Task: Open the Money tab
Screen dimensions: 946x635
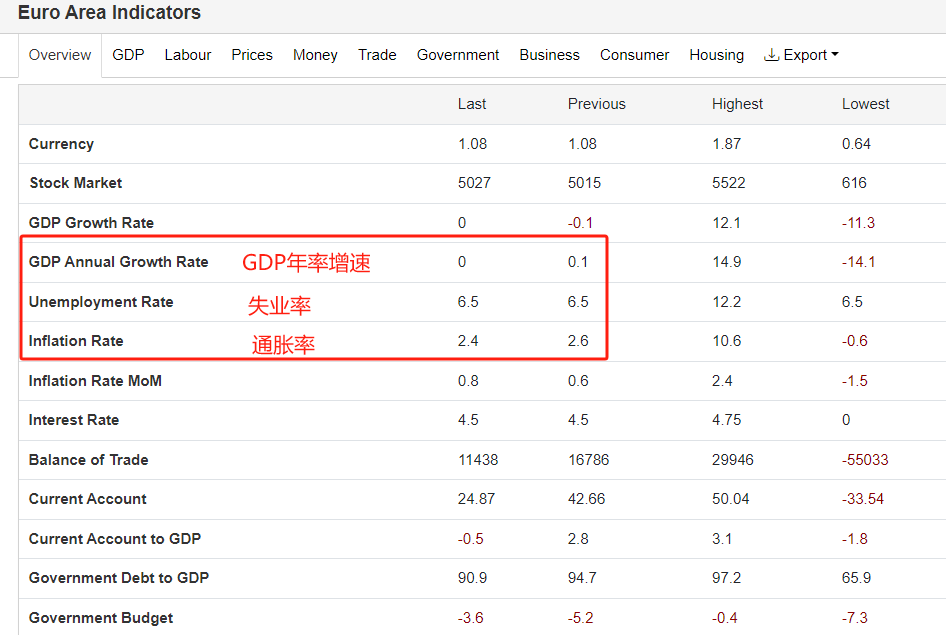Action: click(x=315, y=55)
